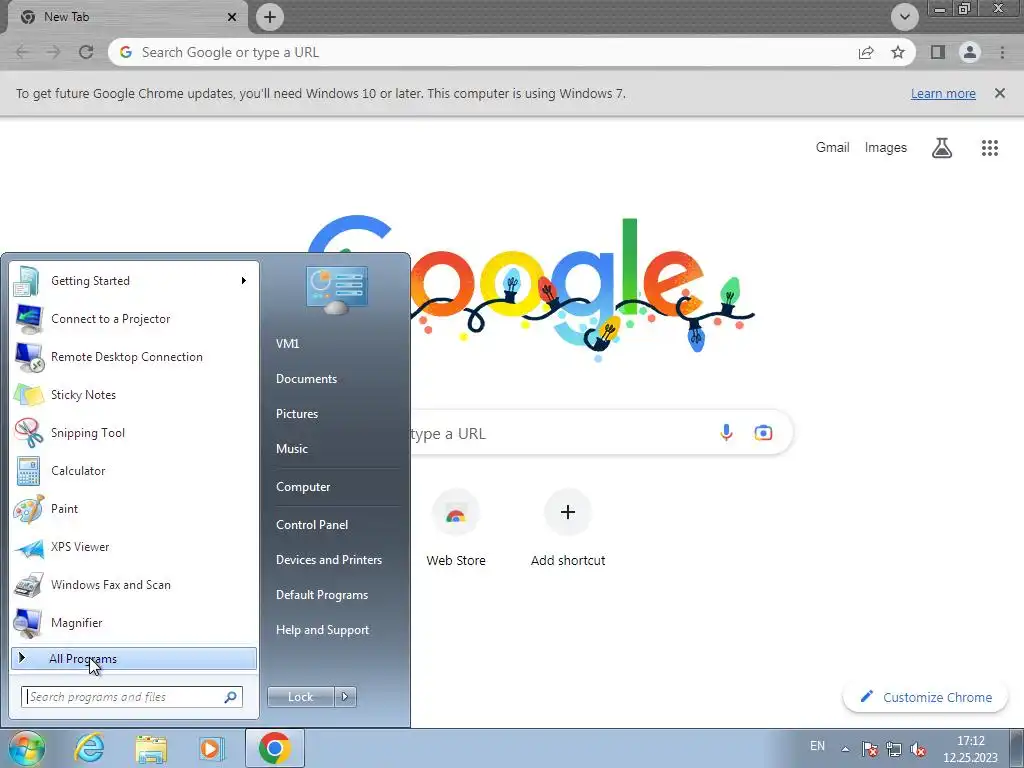Open the Search Labs flask icon

pyautogui.click(x=941, y=148)
